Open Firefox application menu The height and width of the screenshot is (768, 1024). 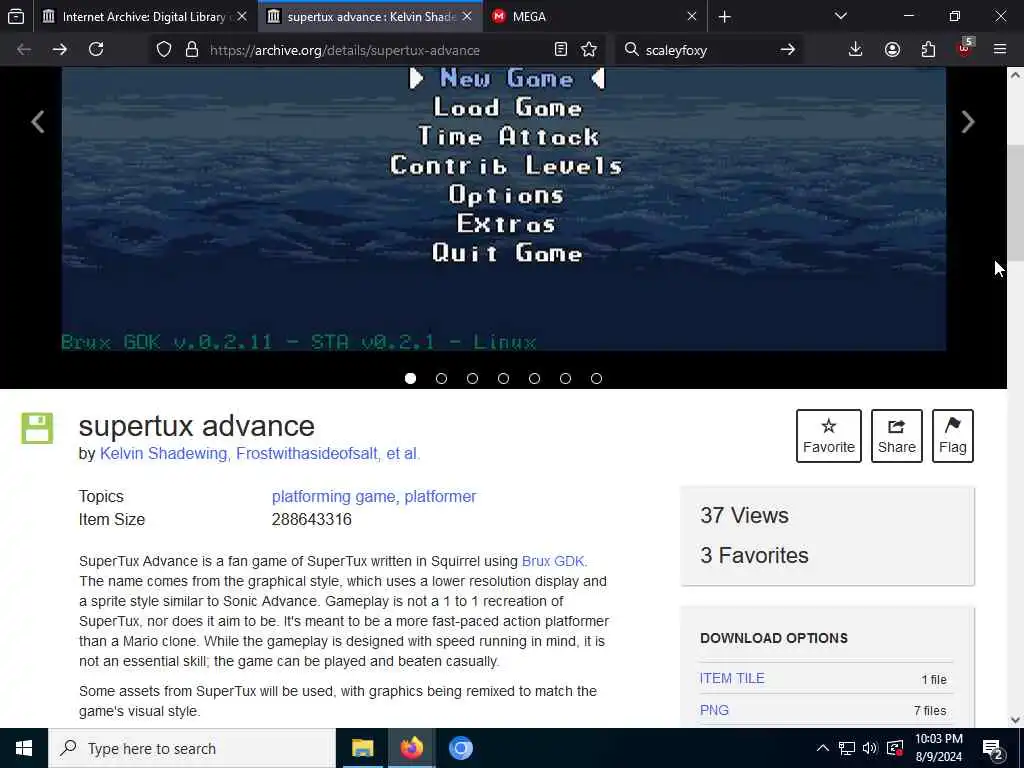pos(1000,50)
